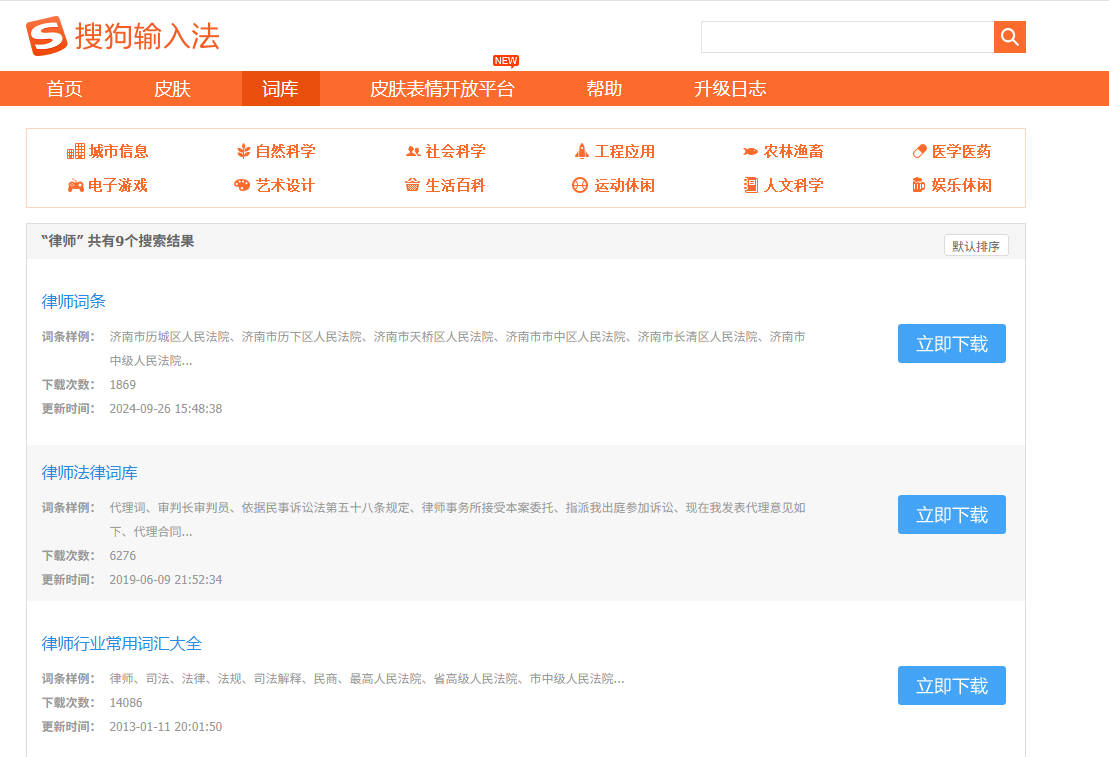Open 娱乐休闲 category link
1109x757 pixels.
961,185
